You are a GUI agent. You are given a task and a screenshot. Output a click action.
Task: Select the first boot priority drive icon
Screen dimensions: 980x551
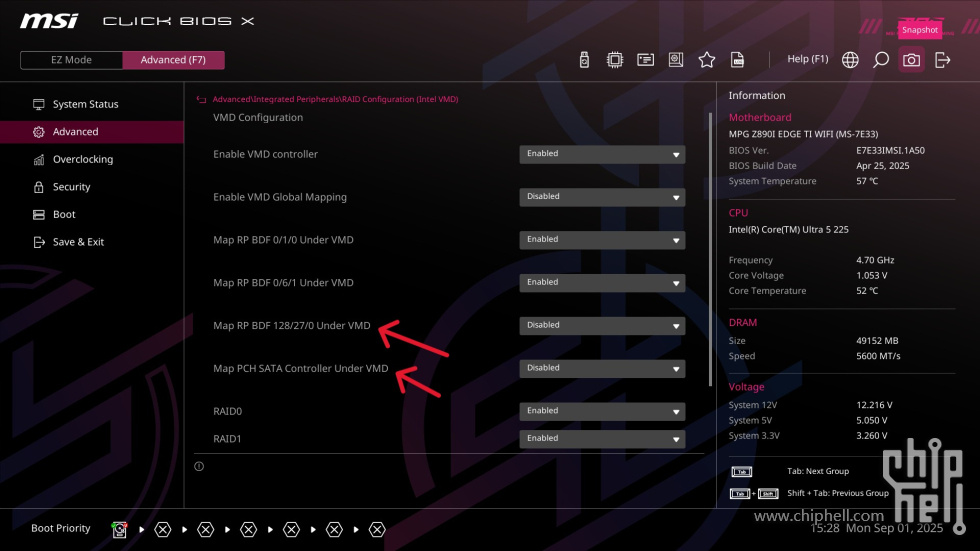pos(119,530)
